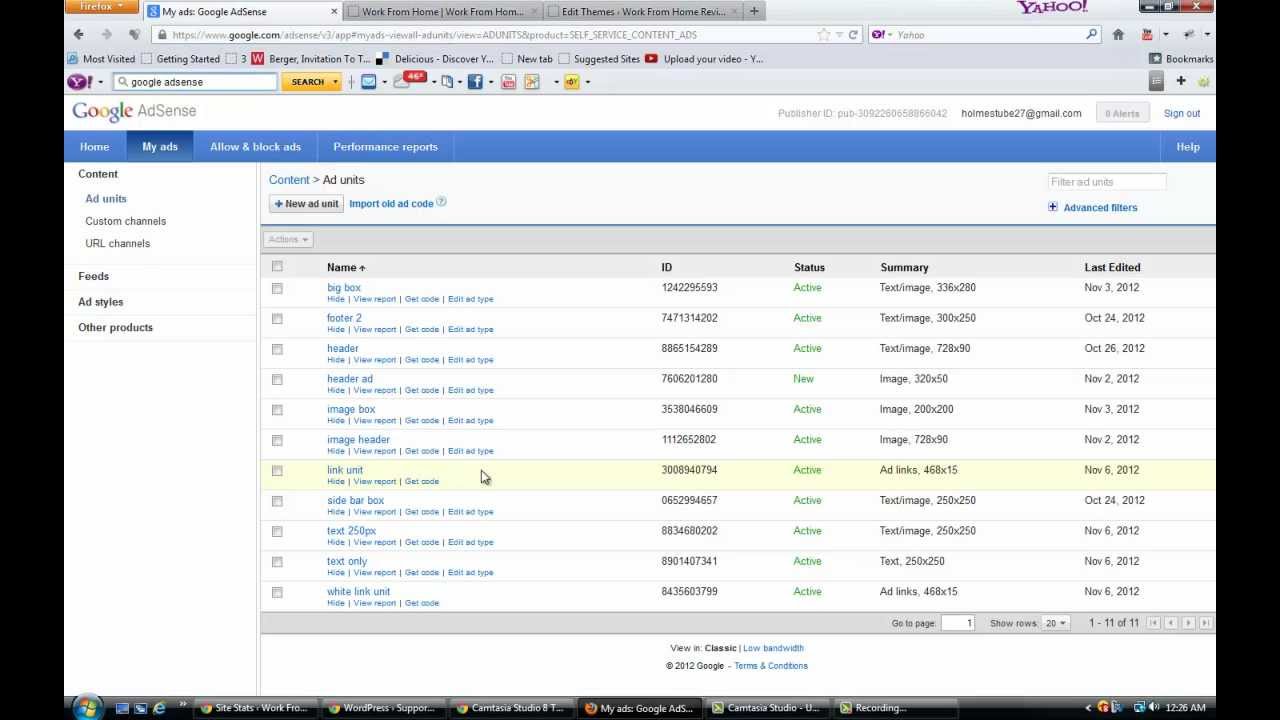Image resolution: width=1280 pixels, height=720 pixels.
Task: Go to the last page arrow in pagination
Action: click(x=1205, y=623)
